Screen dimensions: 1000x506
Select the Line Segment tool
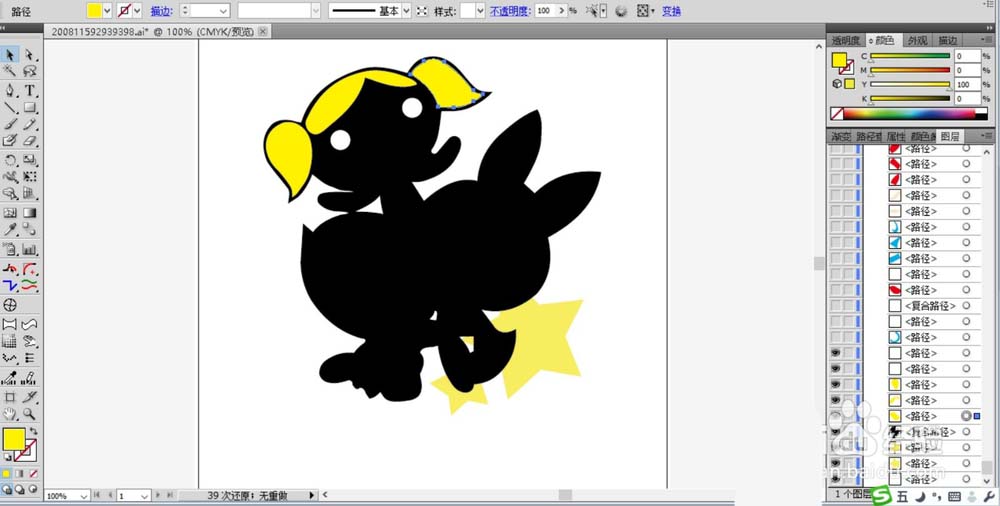[x=10, y=107]
